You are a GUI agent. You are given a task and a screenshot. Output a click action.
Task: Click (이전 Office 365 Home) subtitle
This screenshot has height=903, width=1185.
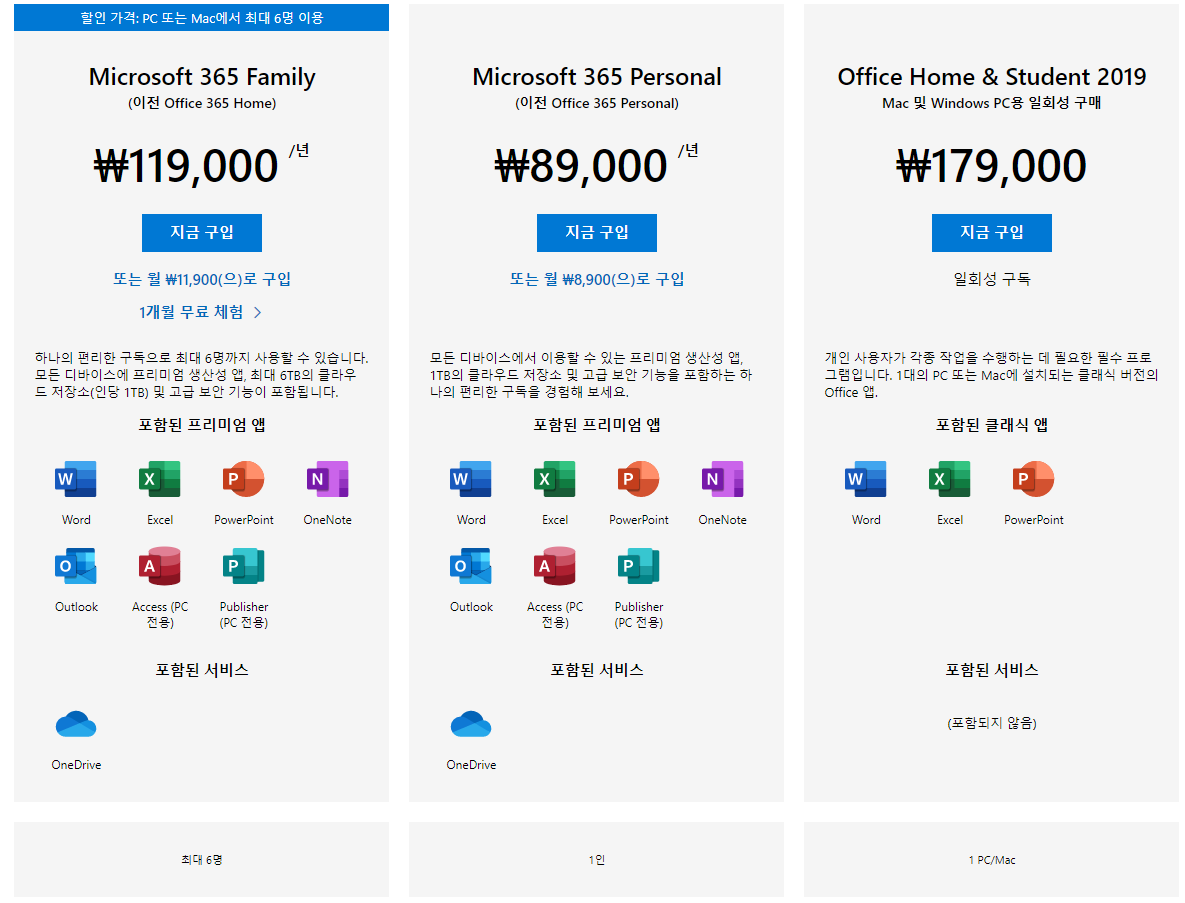202,103
